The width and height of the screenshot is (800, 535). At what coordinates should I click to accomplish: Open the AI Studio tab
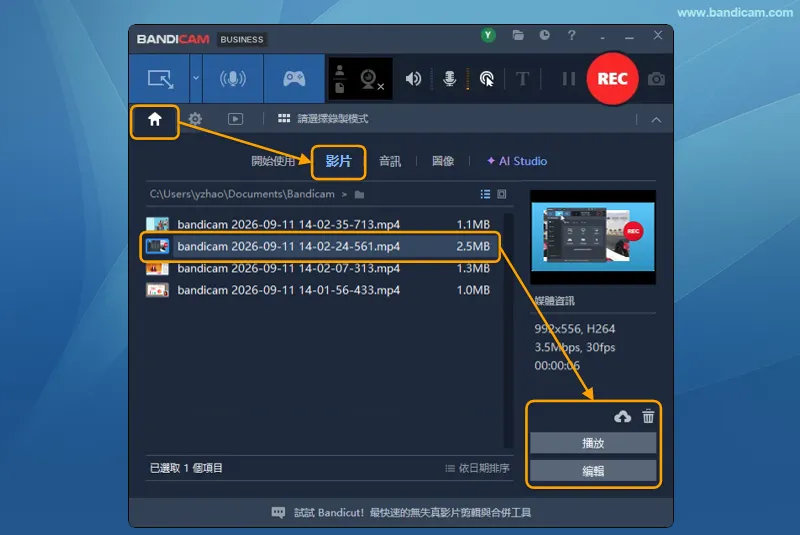click(517, 161)
